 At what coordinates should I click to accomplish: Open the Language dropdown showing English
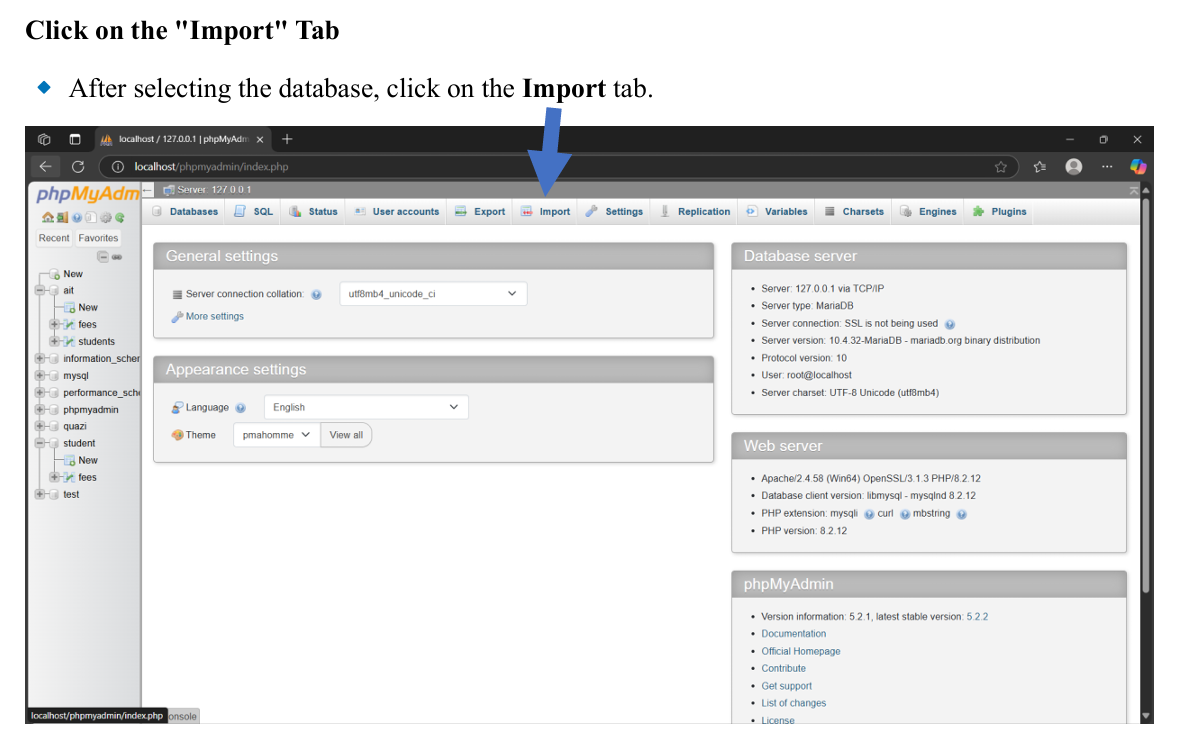tap(366, 407)
